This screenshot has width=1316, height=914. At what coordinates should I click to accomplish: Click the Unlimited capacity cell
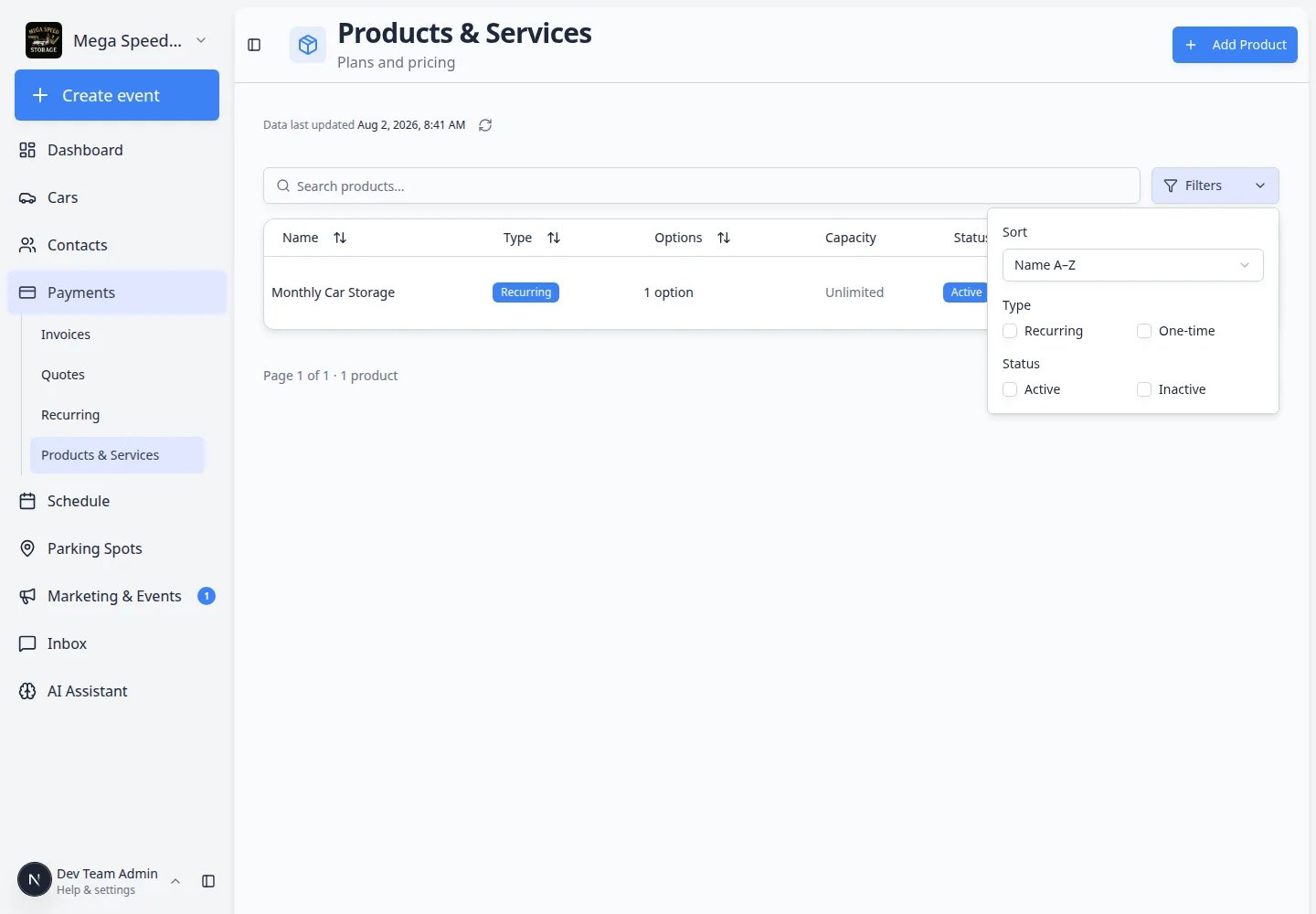point(854,292)
